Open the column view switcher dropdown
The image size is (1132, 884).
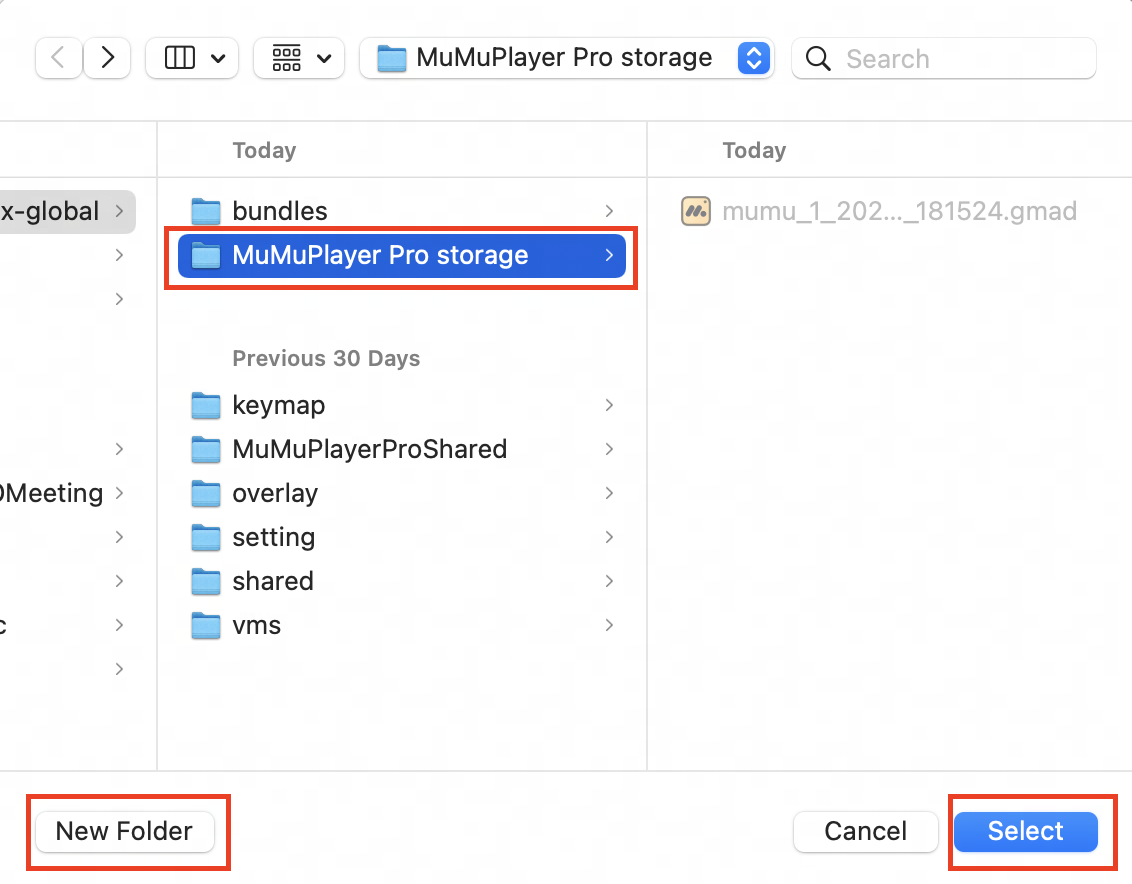194,59
